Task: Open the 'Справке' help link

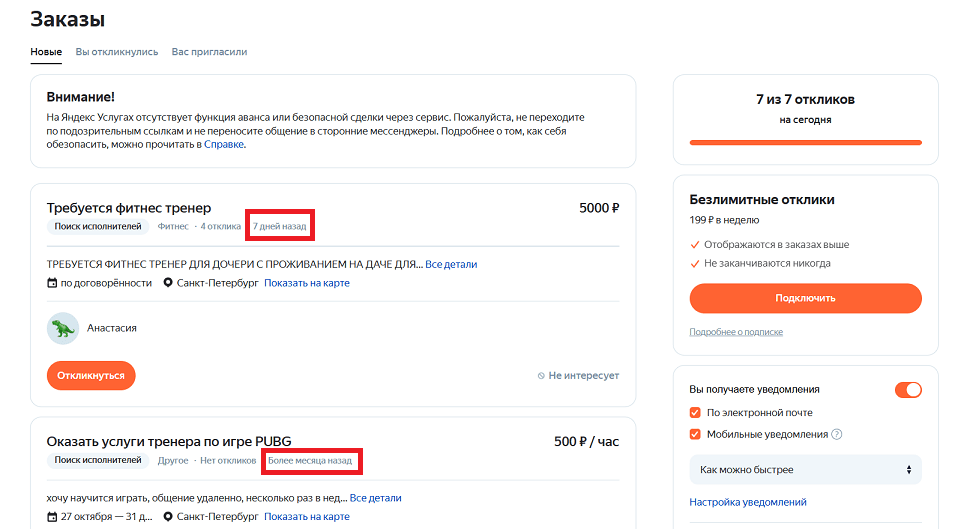Action: [224, 144]
